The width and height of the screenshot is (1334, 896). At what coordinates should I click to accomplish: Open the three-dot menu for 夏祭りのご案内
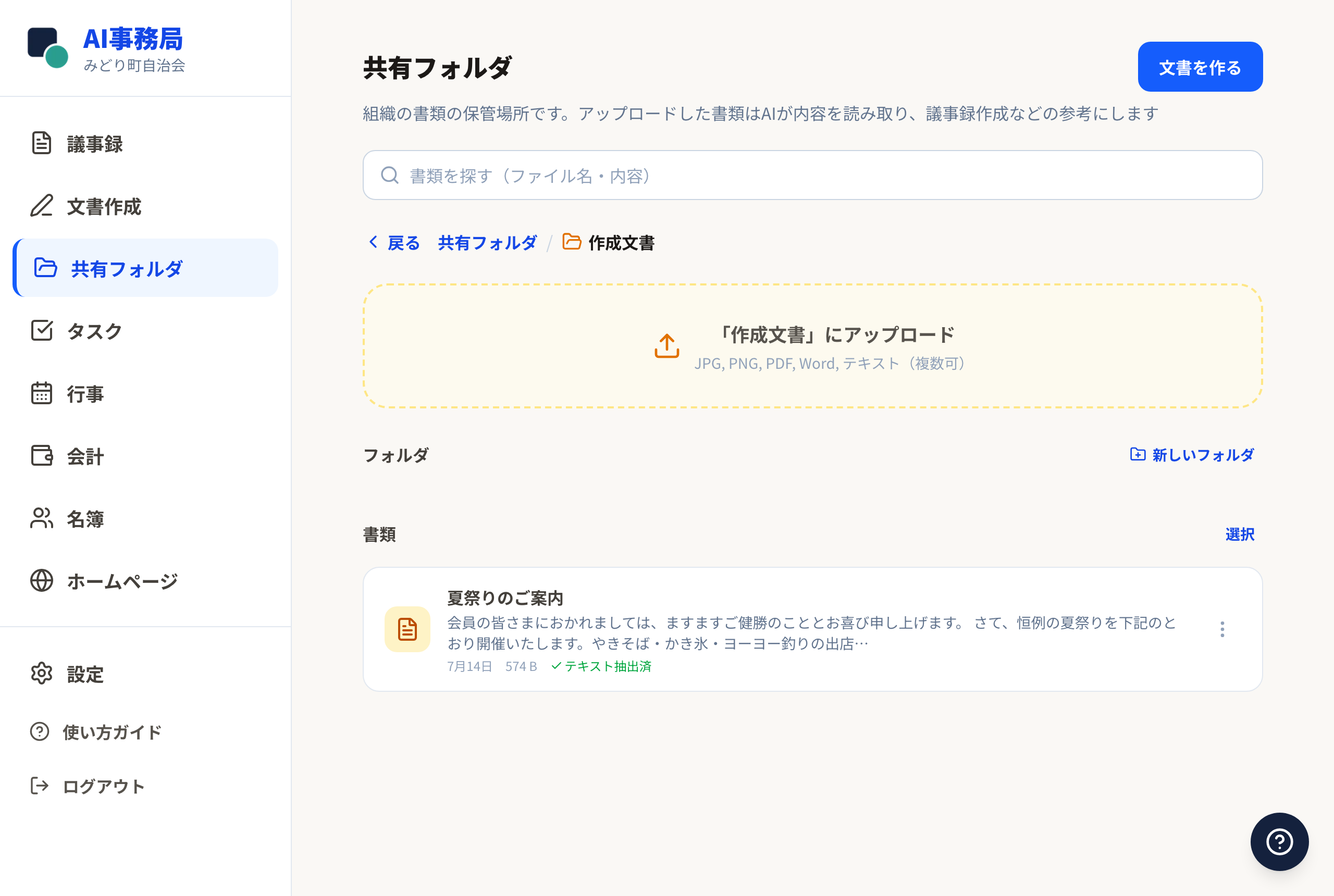point(1222,629)
